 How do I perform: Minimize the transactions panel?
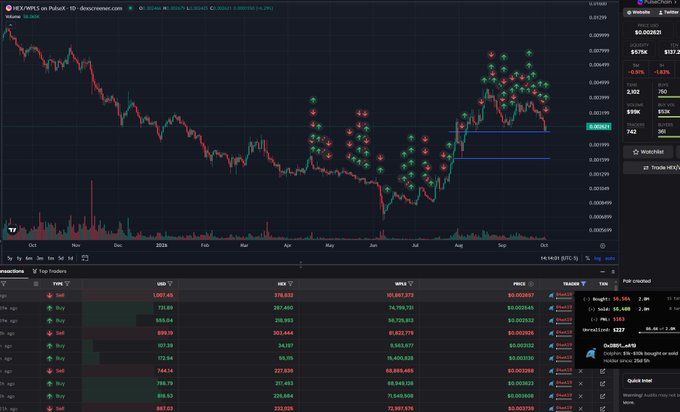(602, 271)
